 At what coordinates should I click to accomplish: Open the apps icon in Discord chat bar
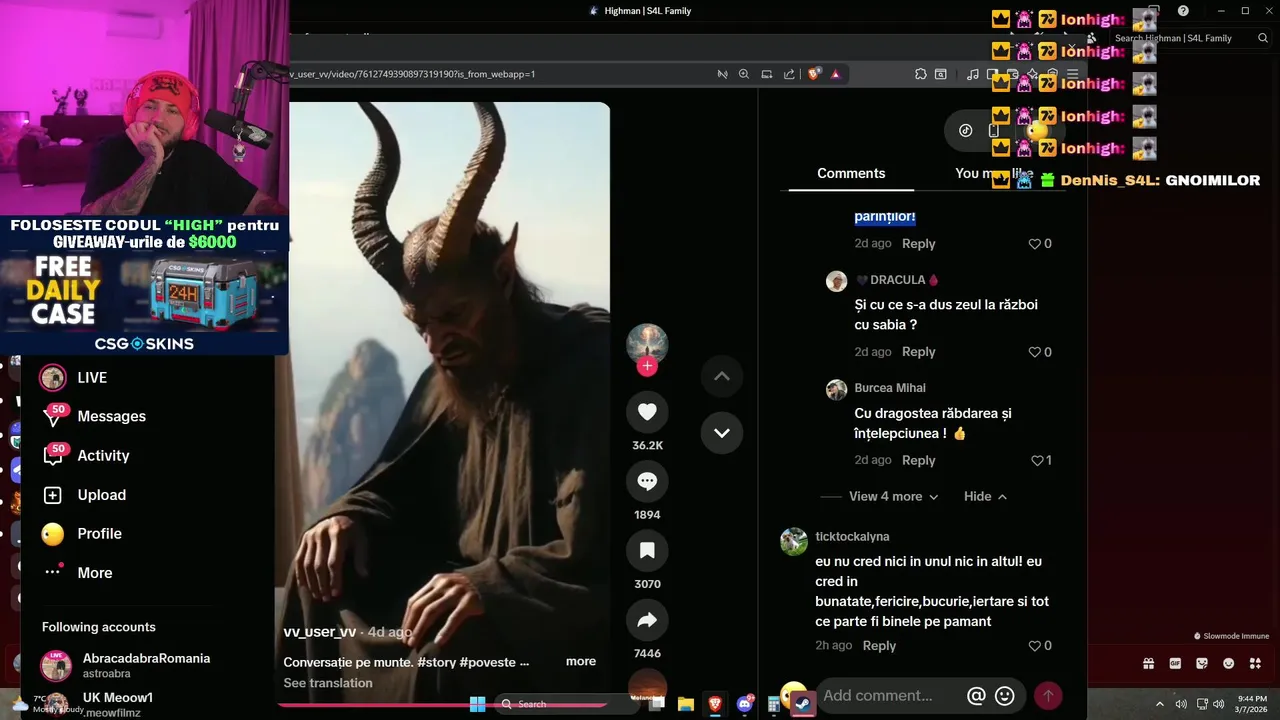coord(1256,663)
